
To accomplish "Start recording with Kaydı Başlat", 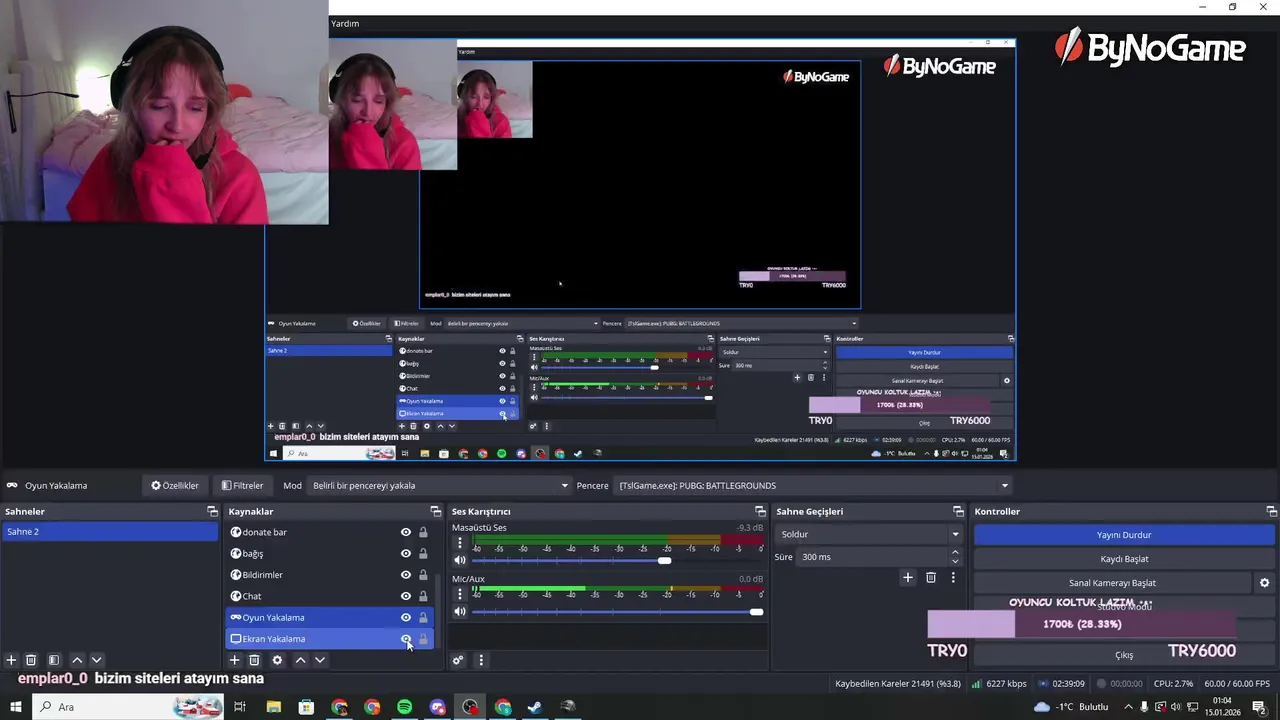I will click(1124, 559).
